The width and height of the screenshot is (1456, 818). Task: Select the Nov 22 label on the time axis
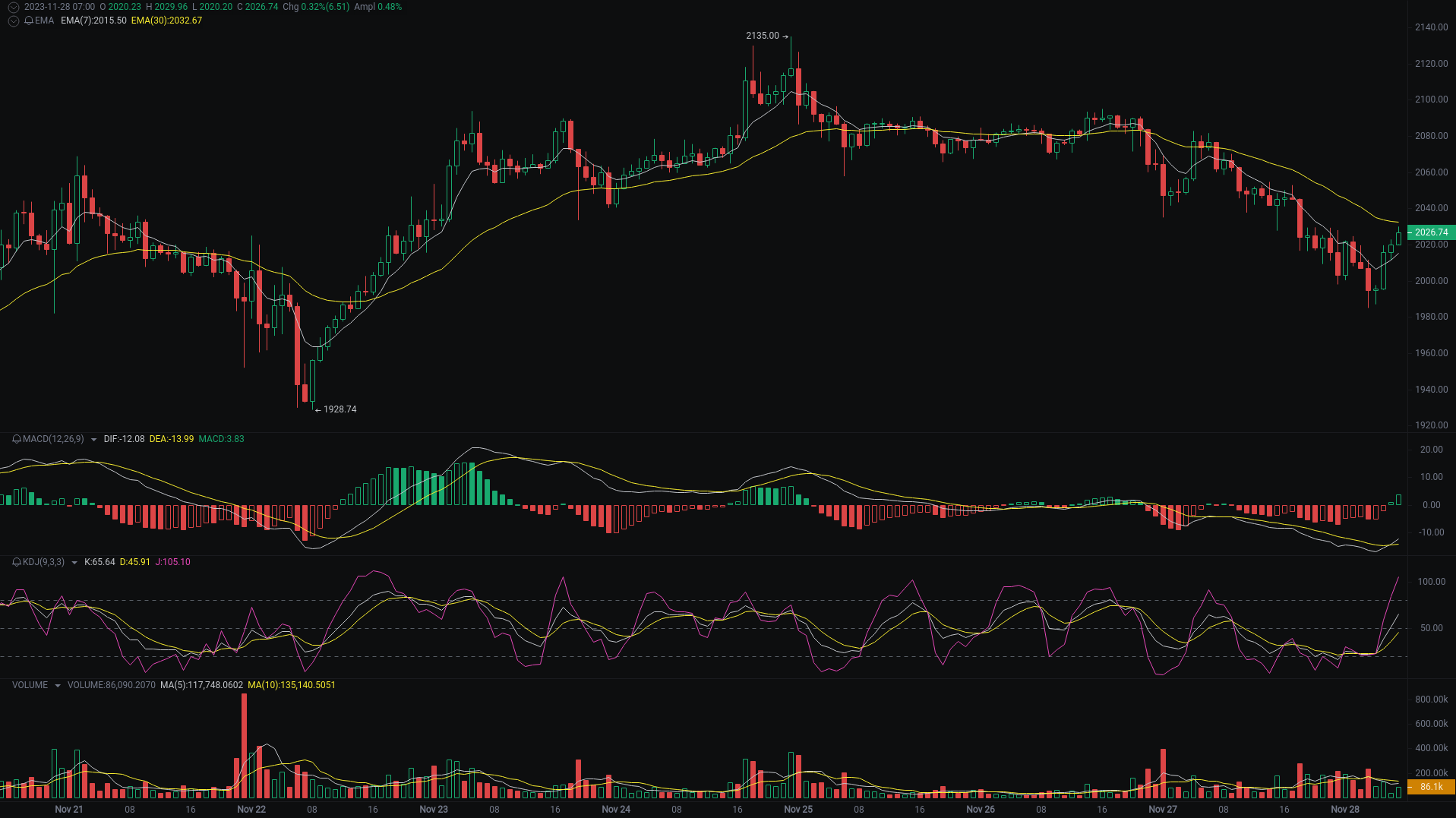click(252, 809)
